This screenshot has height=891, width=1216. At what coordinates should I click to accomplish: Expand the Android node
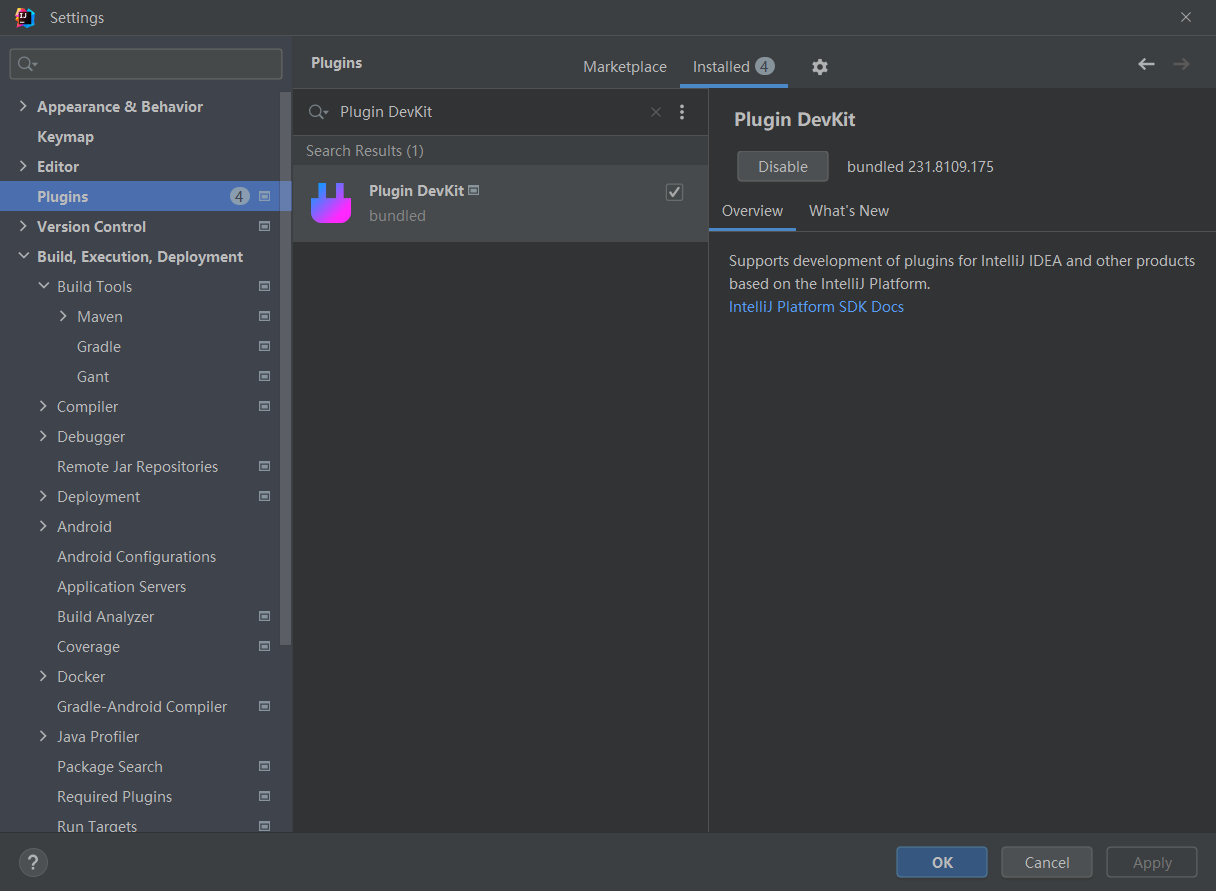tap(43, 526)
